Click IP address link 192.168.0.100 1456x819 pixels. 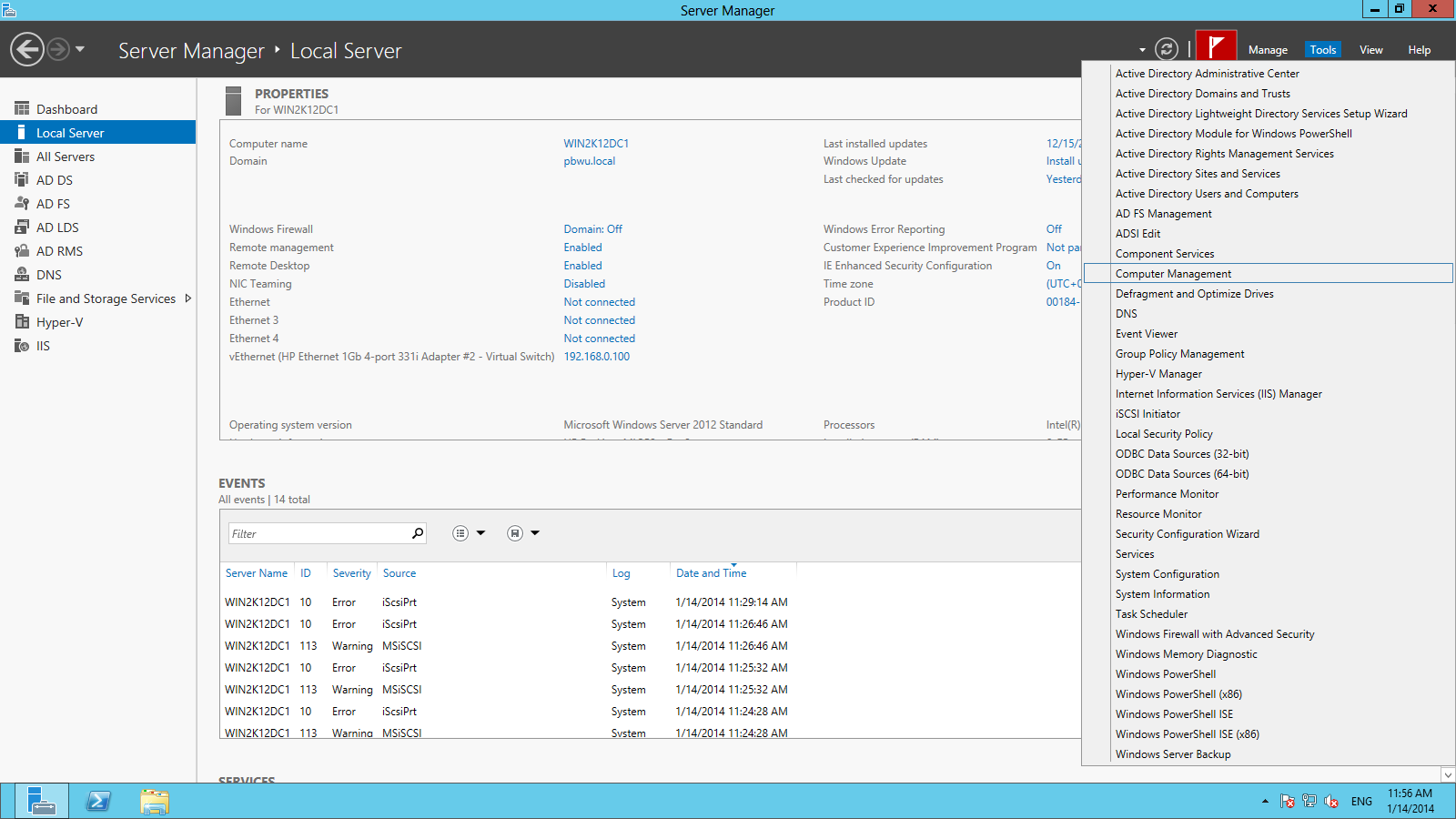tap(597, 357)
